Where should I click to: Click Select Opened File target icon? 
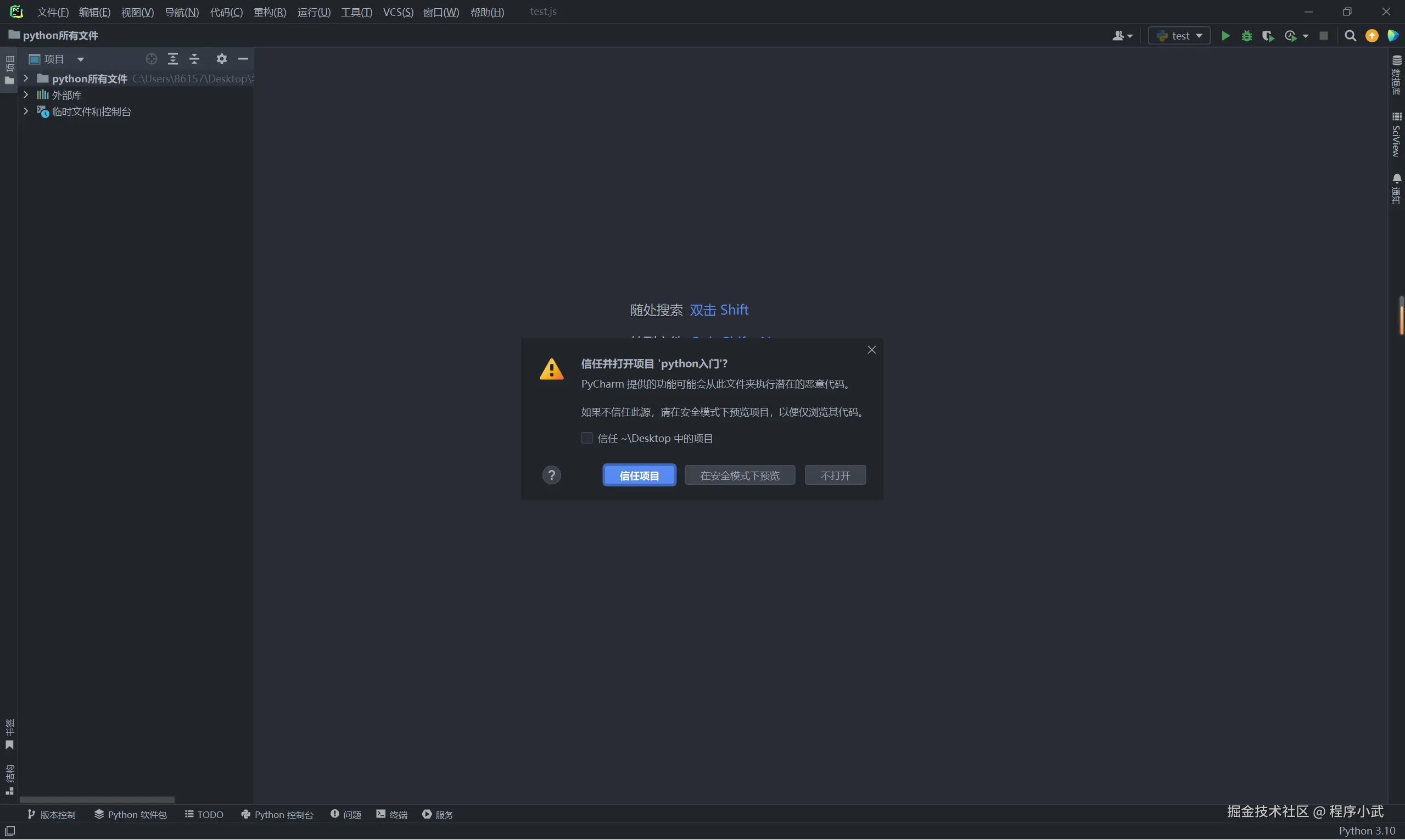tap(151, 59)
